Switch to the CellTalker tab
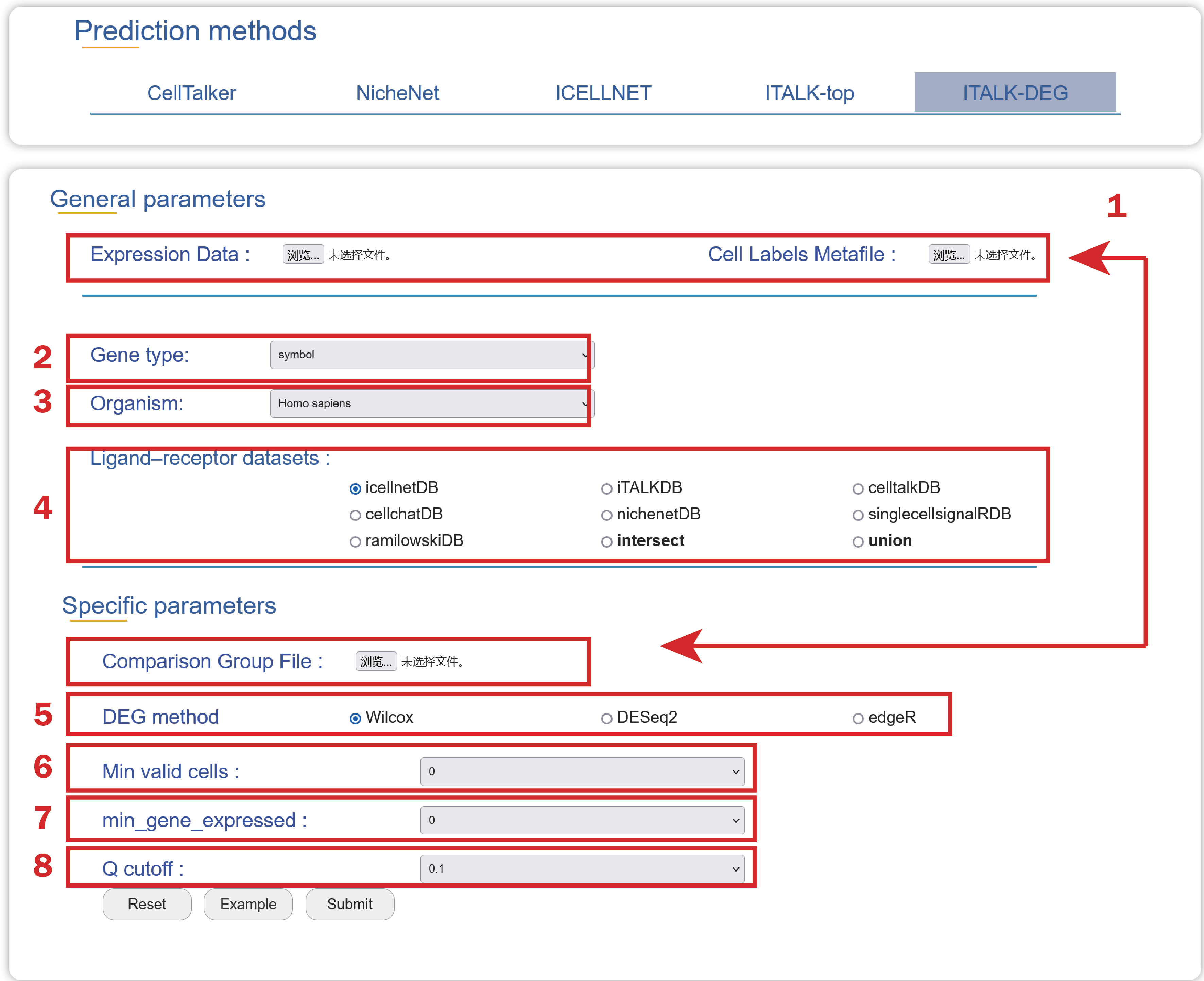This screenshot has height=981, width=1204. click(x=191, y=93)
